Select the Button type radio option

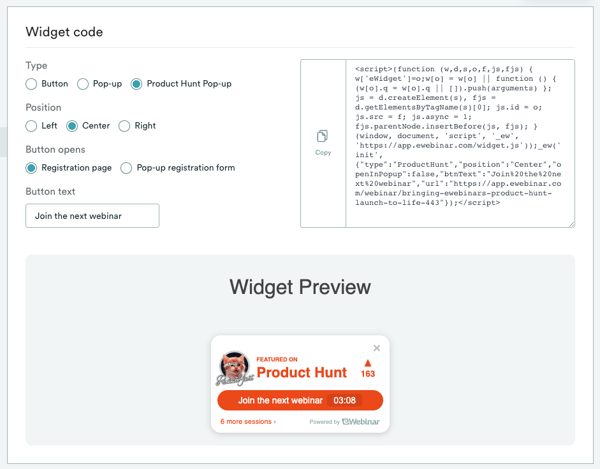click(x=32, y=84)
